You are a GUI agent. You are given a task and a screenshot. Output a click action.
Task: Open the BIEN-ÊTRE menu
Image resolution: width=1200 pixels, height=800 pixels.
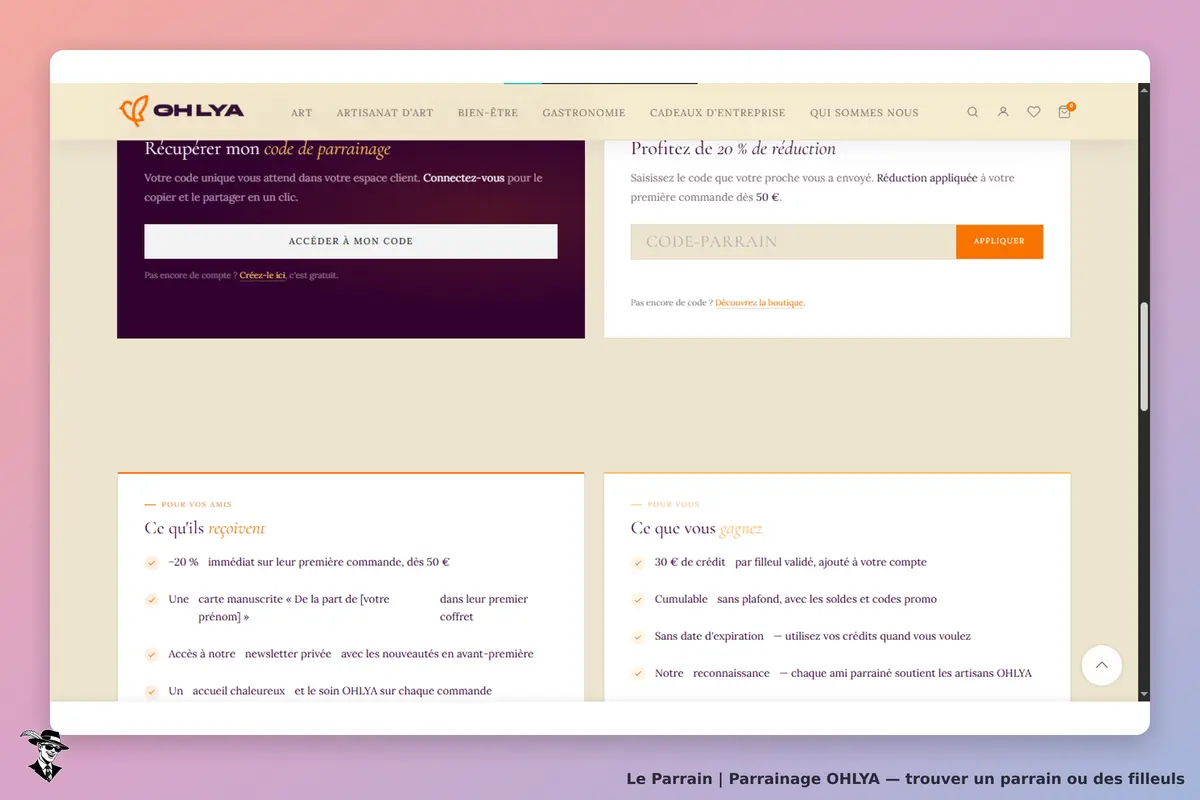click(488, 113)
